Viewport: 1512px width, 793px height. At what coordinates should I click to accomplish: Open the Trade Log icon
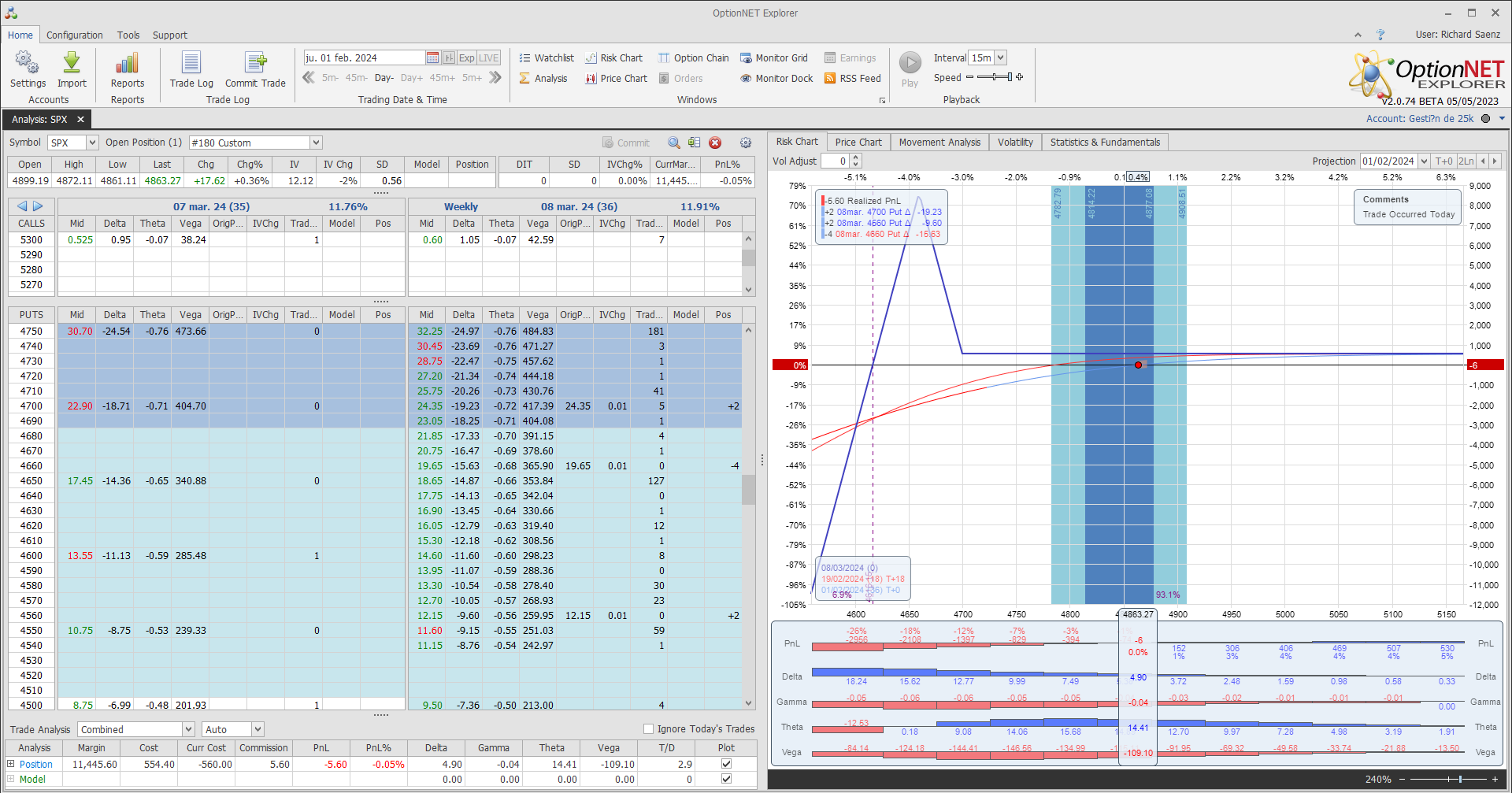pyautogui.click(x=191, y=64)
